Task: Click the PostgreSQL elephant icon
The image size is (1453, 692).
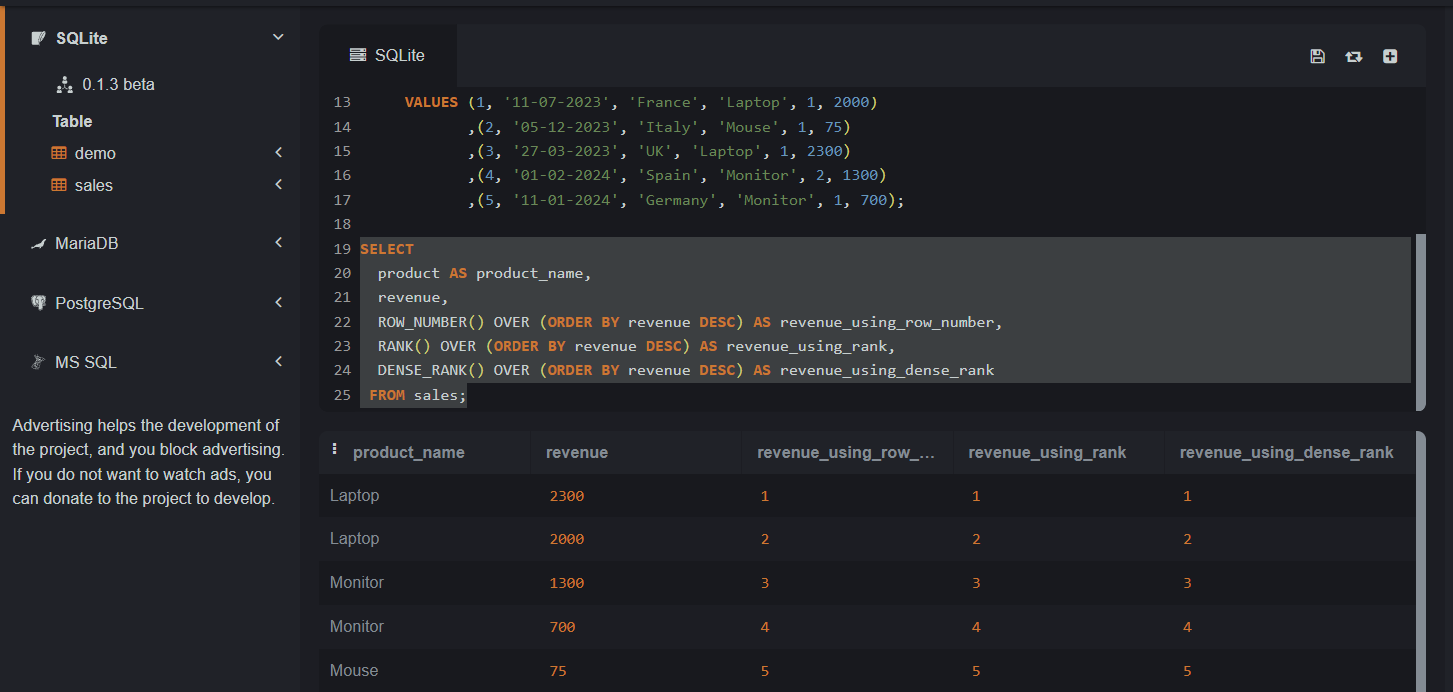Action: [38, 303]
